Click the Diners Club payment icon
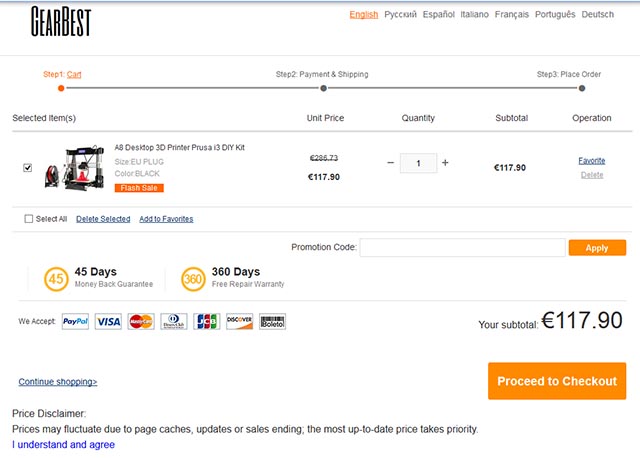The width and height of the screenshot is (640, 458). click(174, 321)
